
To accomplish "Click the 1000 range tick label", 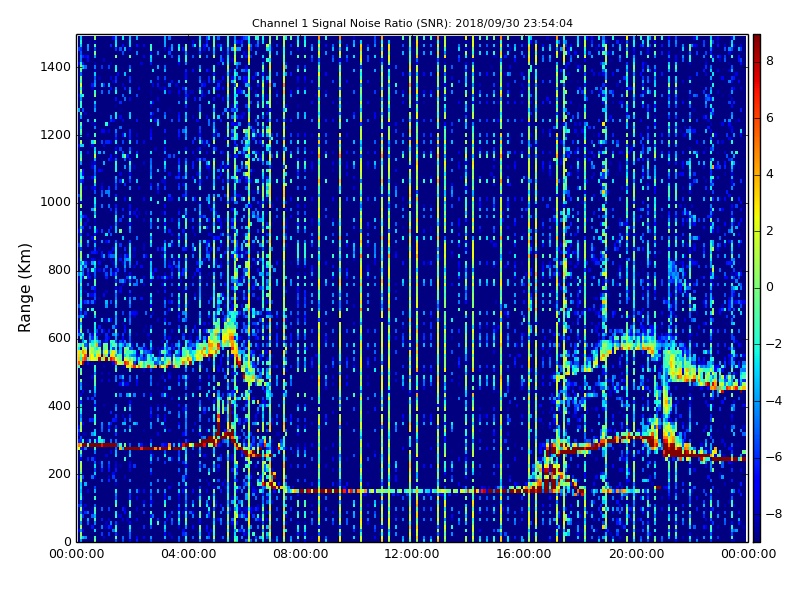I will click(x=56, y=203).
